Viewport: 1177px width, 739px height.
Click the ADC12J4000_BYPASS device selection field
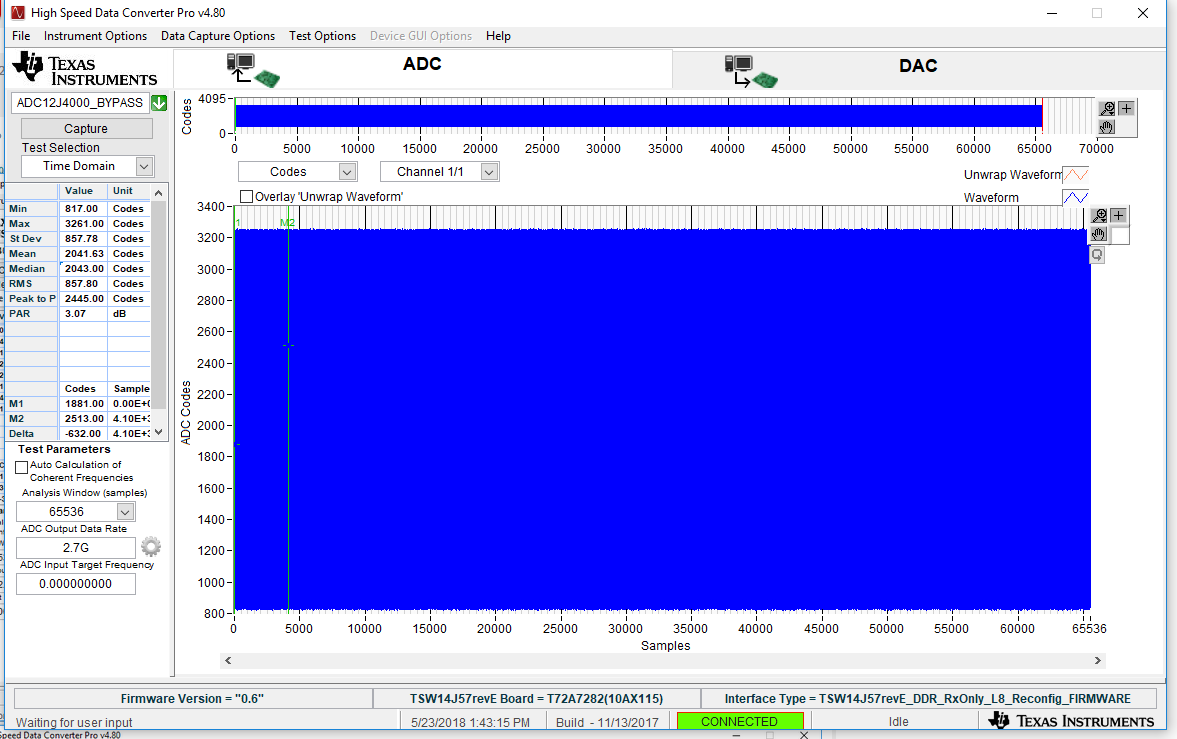pyautogui.click(x=80, y=103)
